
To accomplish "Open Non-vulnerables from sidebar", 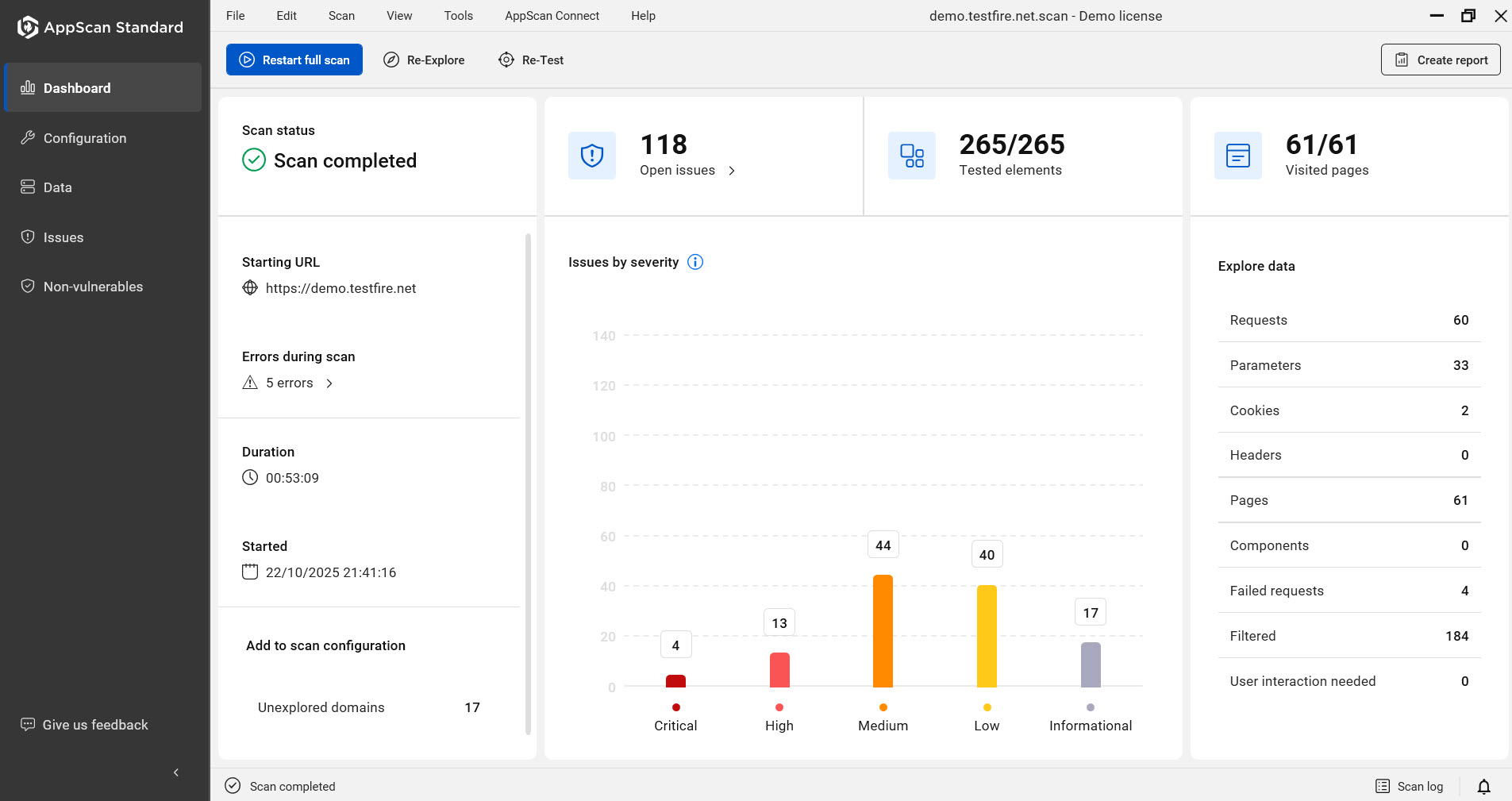I will coord(93,287).
